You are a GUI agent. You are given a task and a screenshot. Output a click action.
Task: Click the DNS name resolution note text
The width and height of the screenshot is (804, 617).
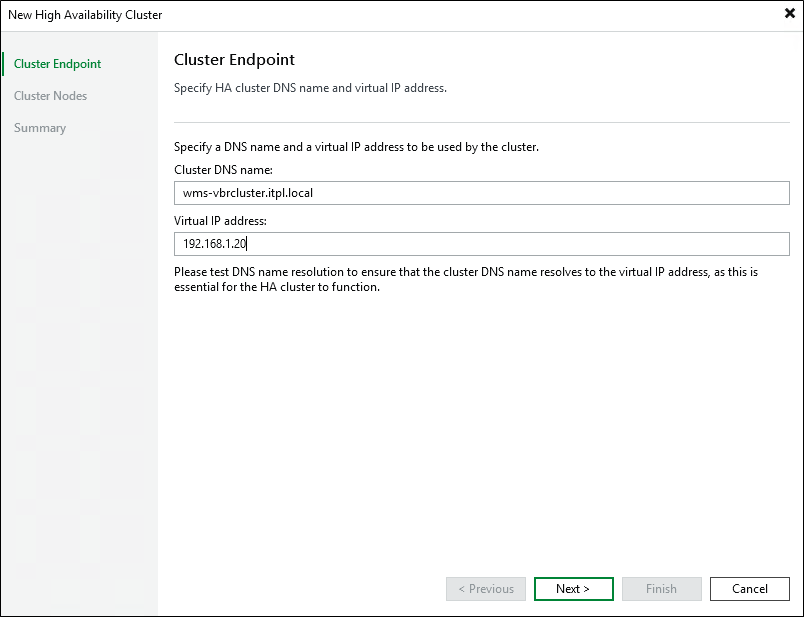[480, 280]
